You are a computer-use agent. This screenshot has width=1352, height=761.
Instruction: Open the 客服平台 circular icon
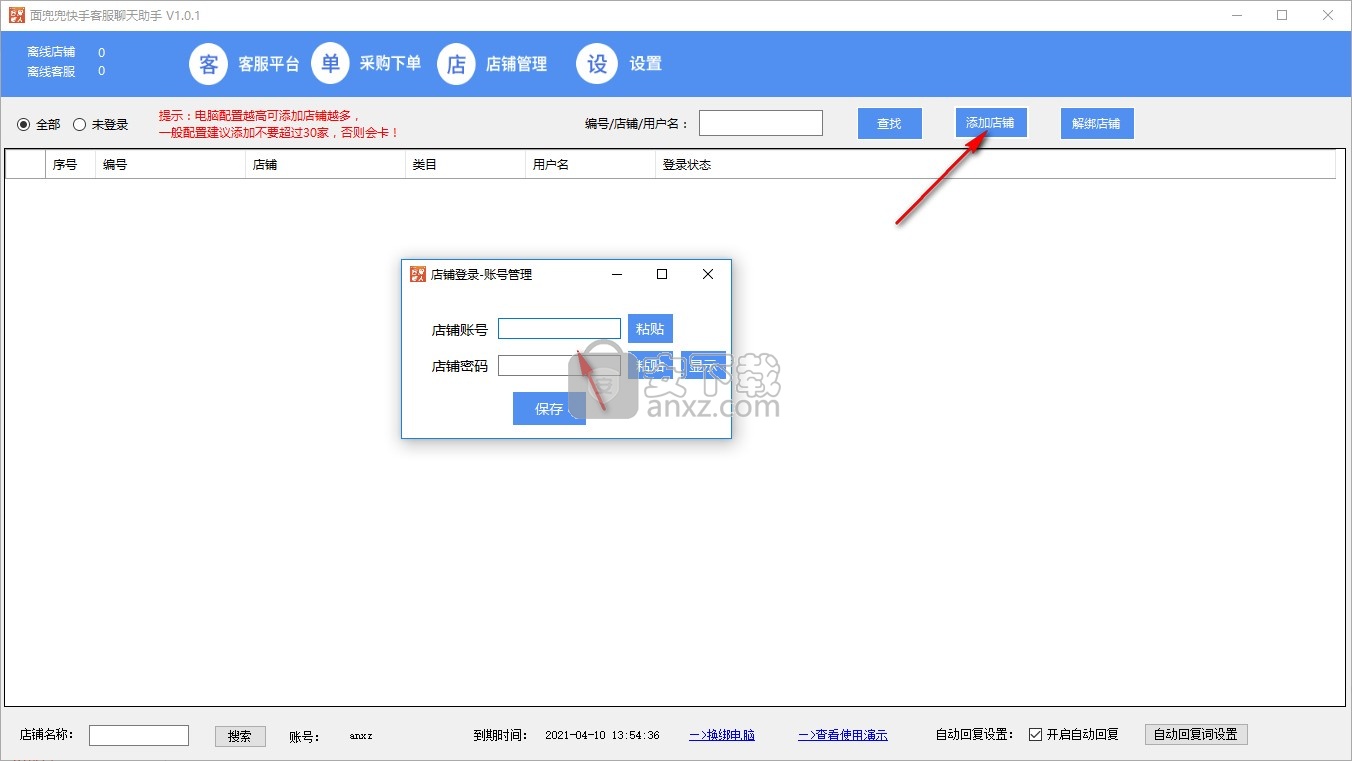point(208,64)
